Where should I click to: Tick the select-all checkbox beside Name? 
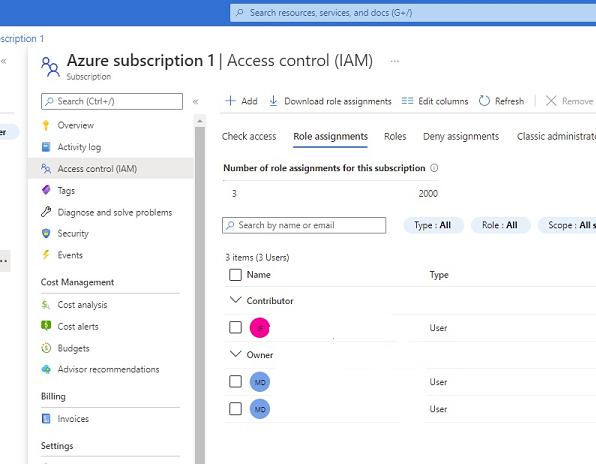(235, 275)
